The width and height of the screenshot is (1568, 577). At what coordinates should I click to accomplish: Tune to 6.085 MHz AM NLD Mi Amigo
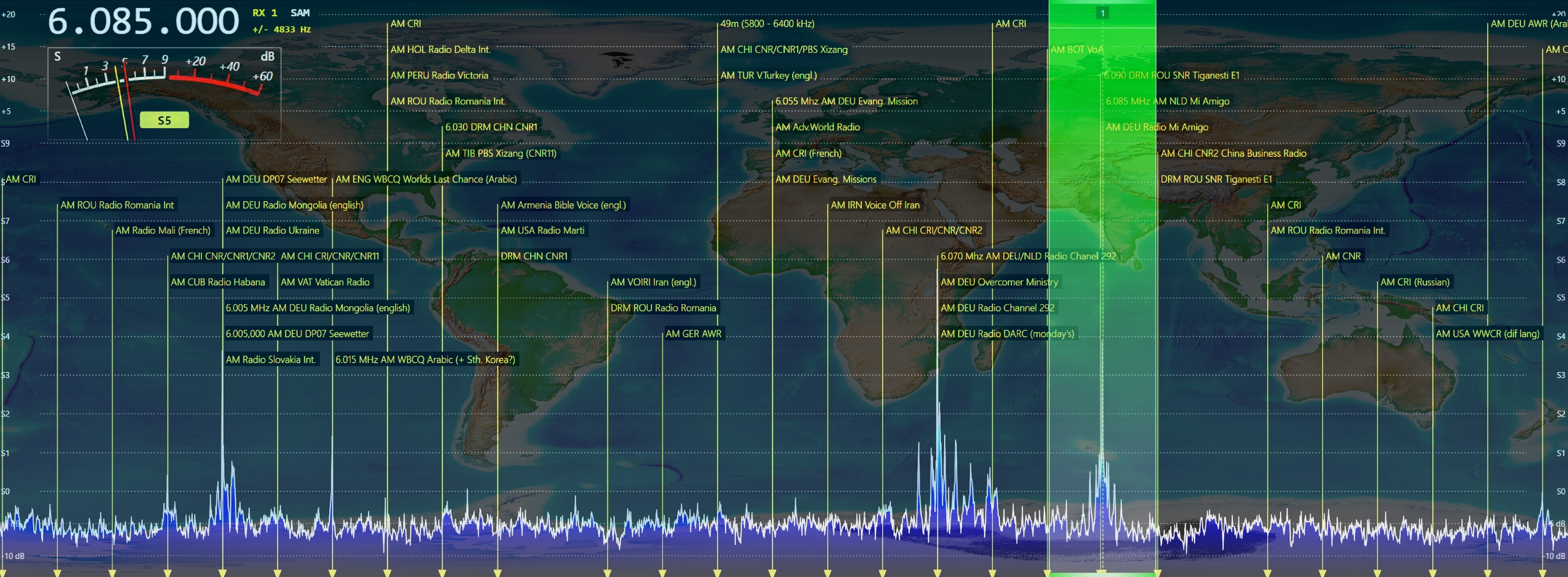pyautogui.click(x=1167, y=101)
